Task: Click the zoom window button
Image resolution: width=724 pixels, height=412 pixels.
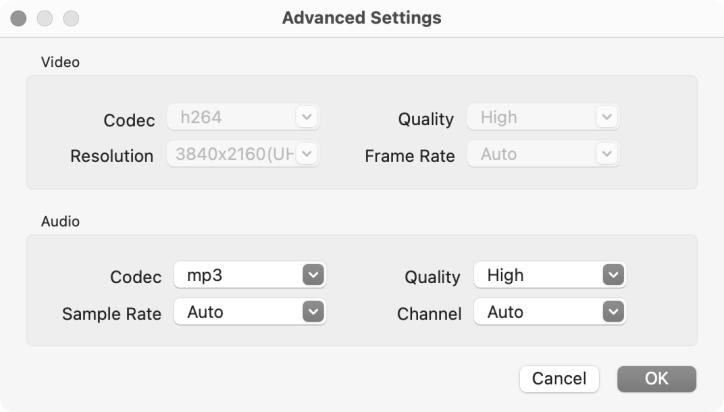Action: pos(71,19)
